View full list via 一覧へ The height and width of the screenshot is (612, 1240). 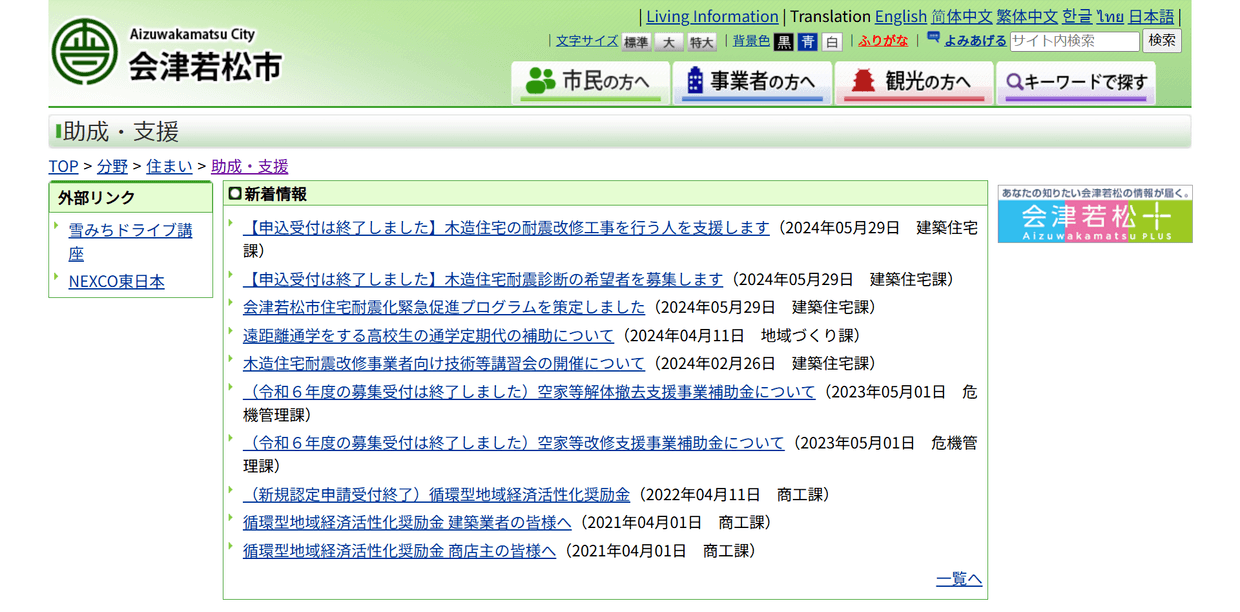959,579
